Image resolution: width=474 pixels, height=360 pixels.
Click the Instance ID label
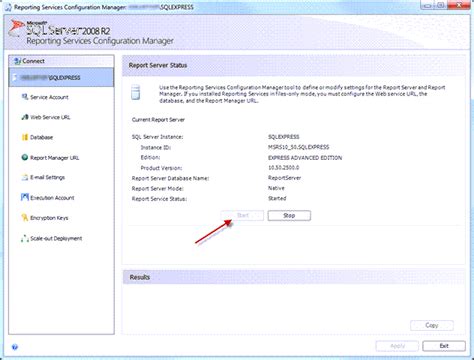(156, 147)
